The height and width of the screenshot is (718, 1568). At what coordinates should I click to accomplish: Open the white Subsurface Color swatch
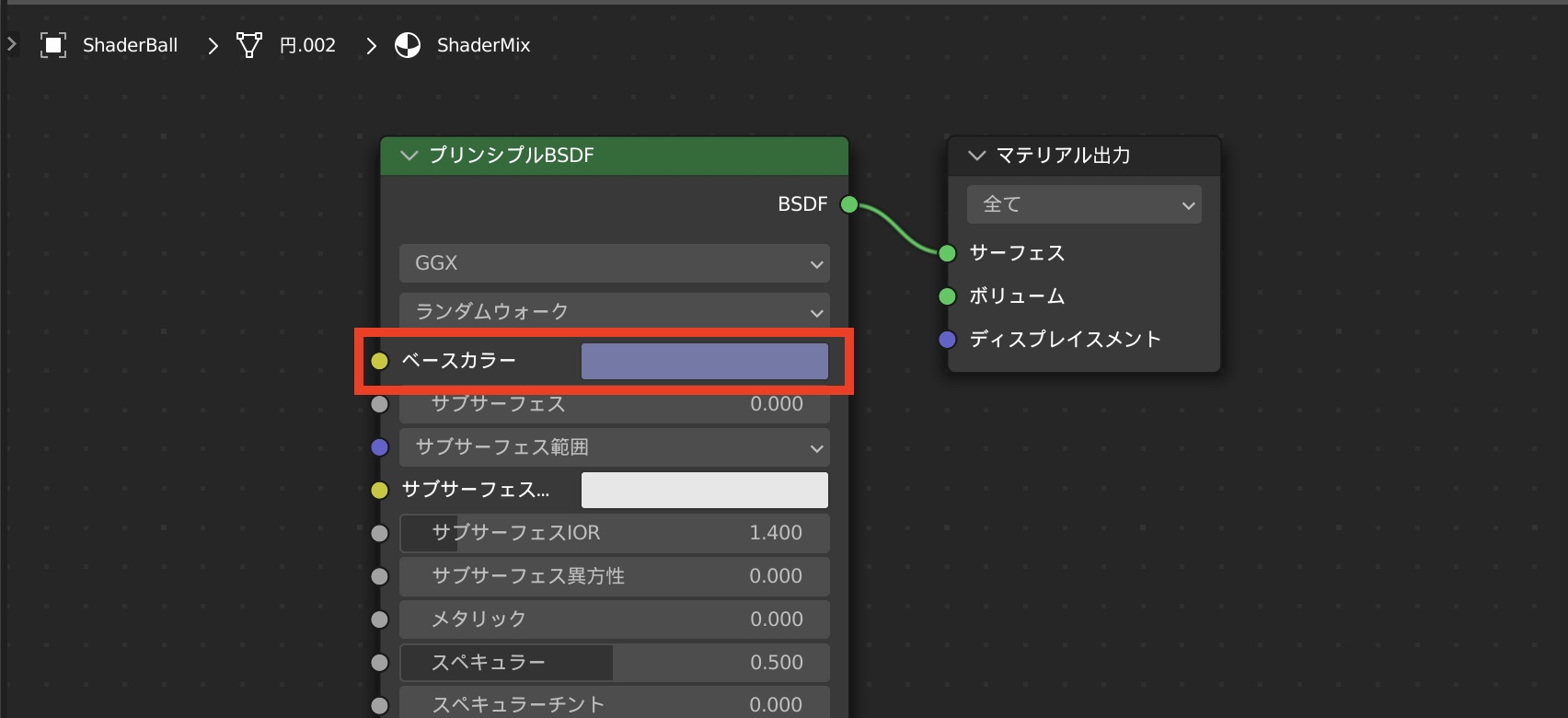(704, 491)
